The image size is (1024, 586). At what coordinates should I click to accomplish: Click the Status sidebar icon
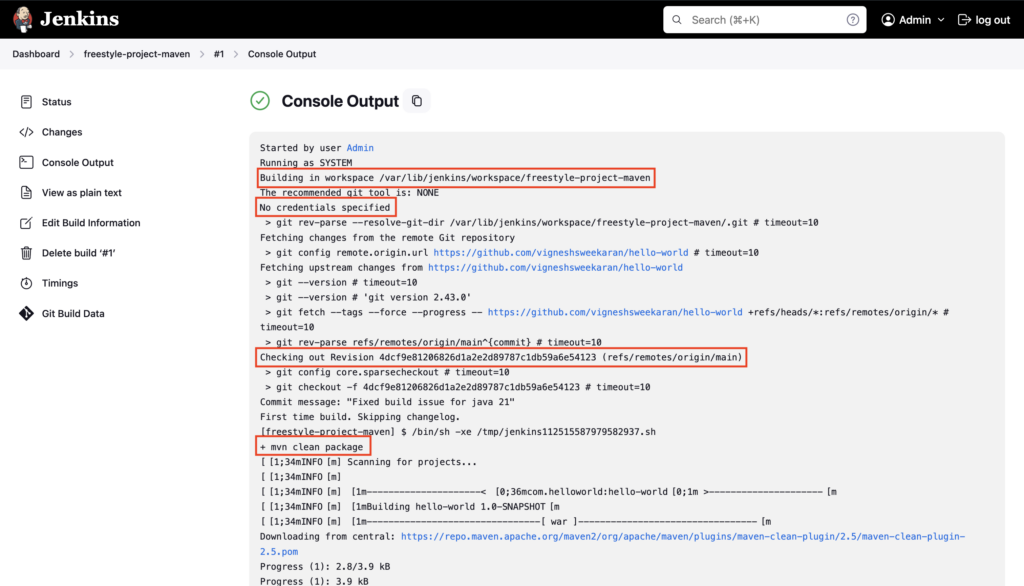(26, 102)
